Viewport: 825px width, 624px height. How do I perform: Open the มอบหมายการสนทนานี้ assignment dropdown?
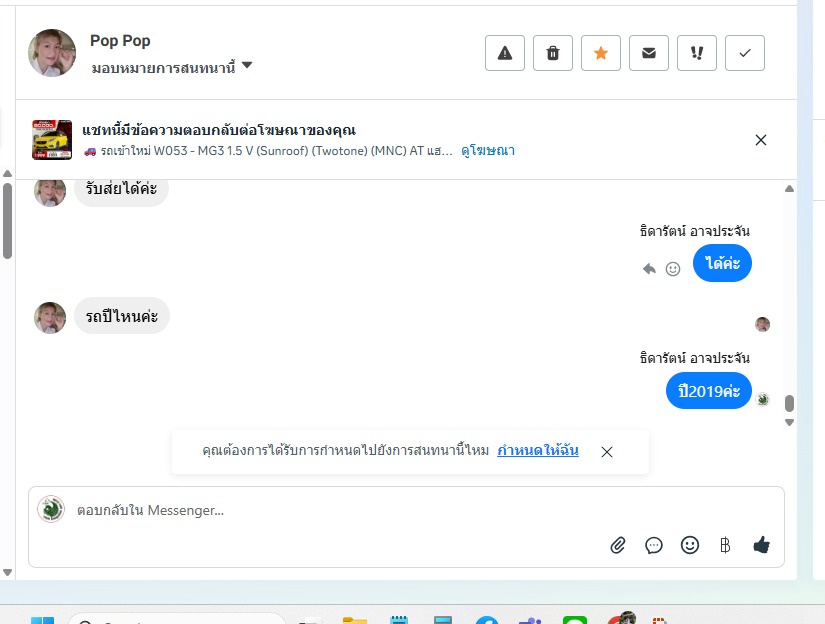point(172,67)
